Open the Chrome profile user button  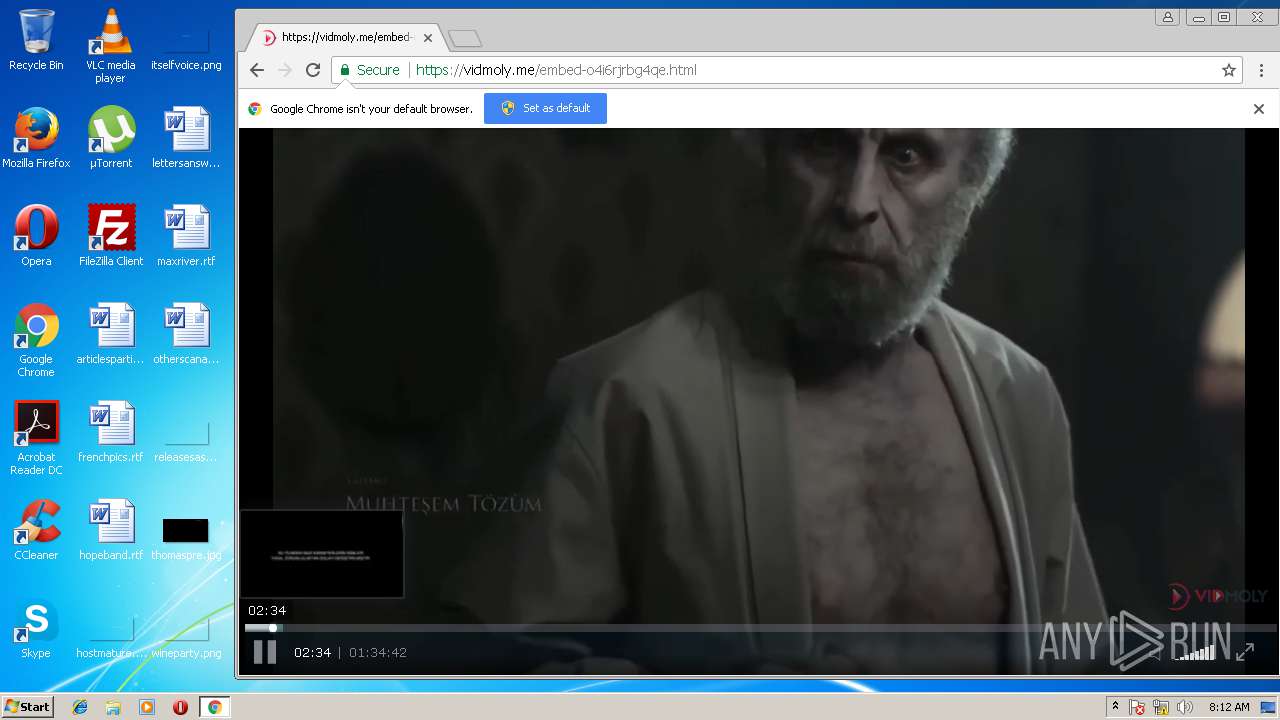point(1167,17)
